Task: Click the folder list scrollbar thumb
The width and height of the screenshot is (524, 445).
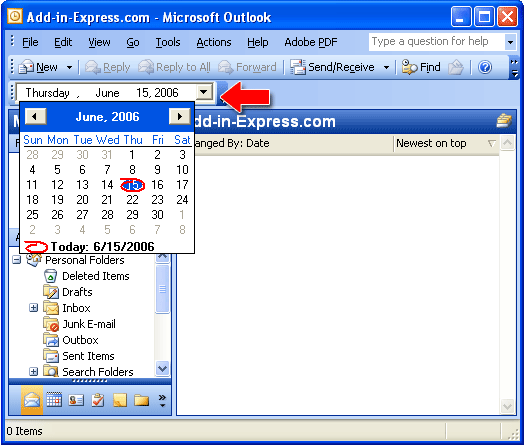Action: (163, 289)
